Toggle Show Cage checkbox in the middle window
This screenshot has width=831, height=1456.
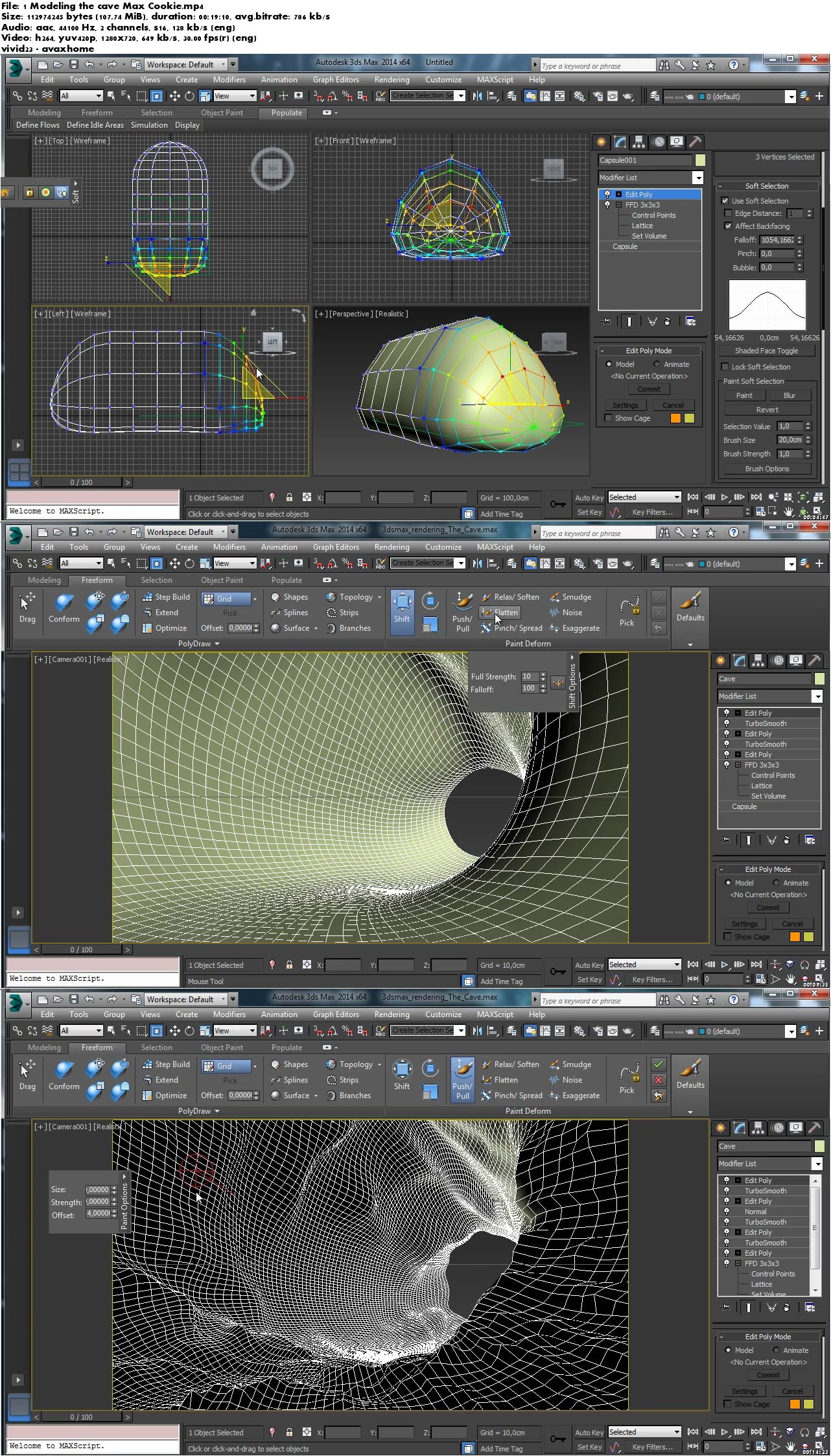tap(727, 937)
